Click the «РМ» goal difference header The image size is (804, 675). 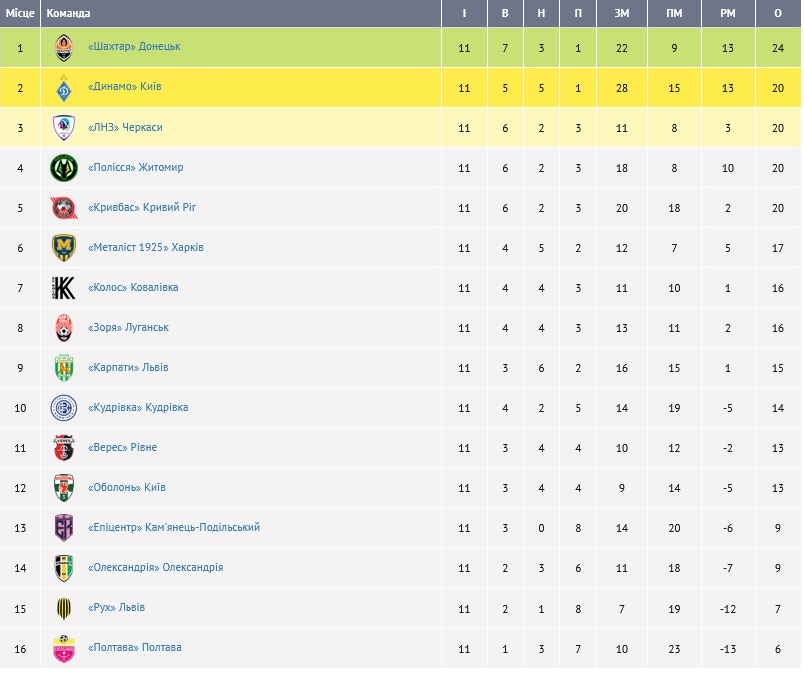point(727,14)
